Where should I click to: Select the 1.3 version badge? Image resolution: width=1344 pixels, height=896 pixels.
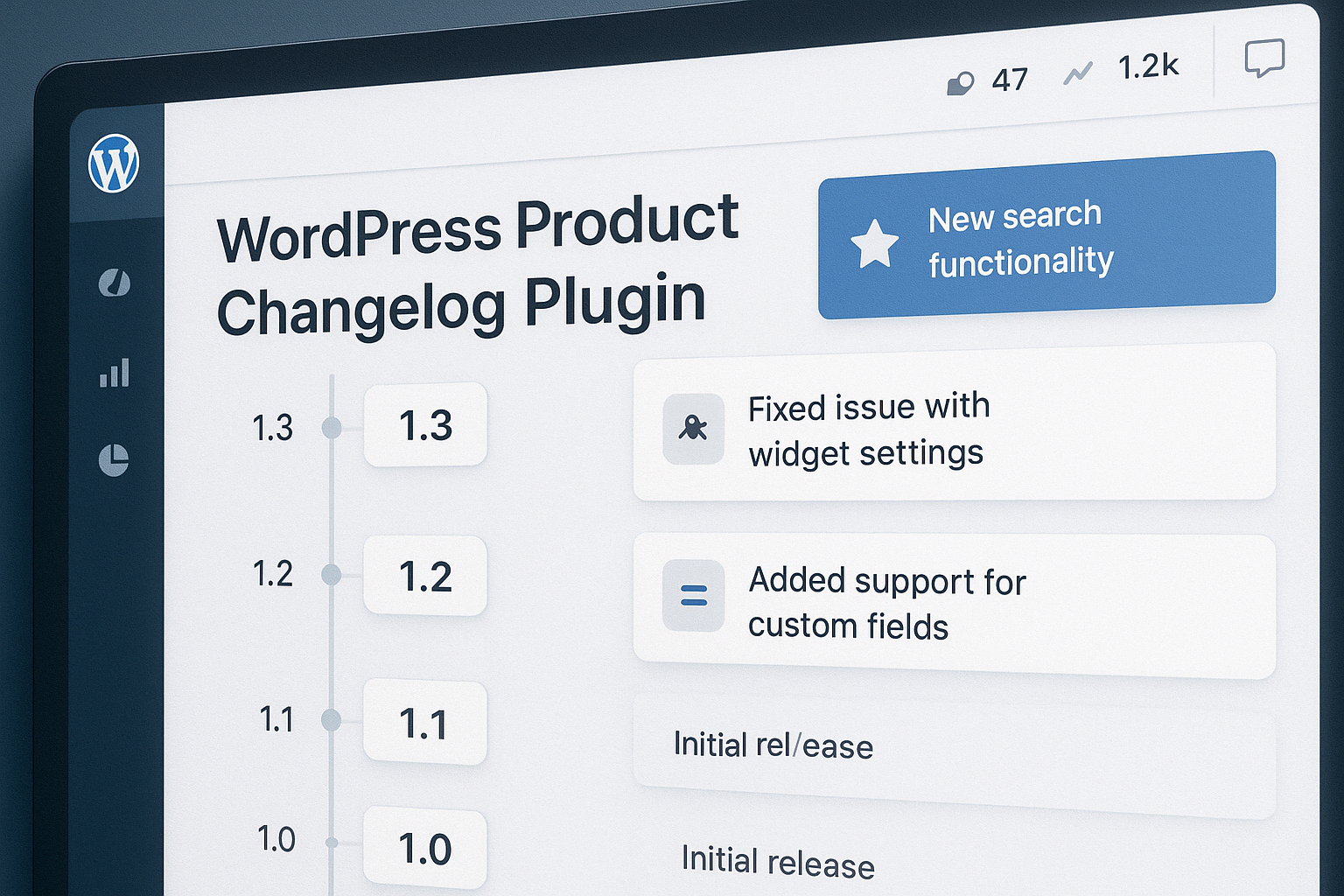click(425, 425)
